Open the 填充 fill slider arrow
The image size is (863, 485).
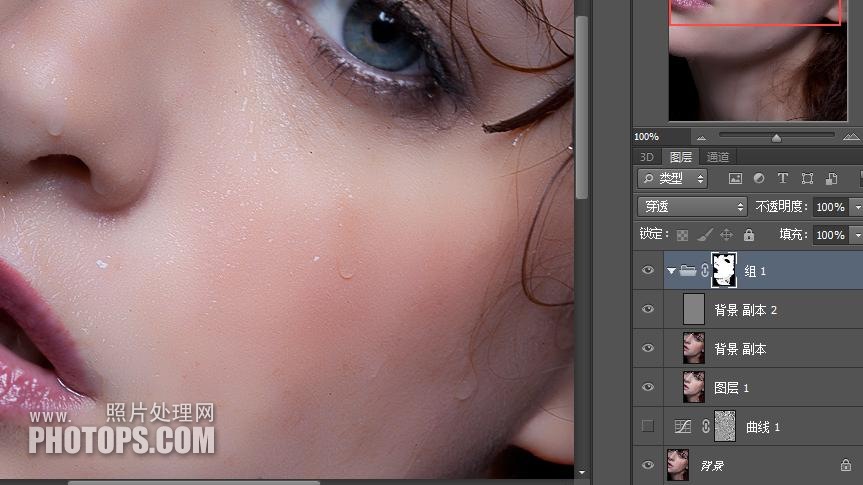click(x=857, y=235)
